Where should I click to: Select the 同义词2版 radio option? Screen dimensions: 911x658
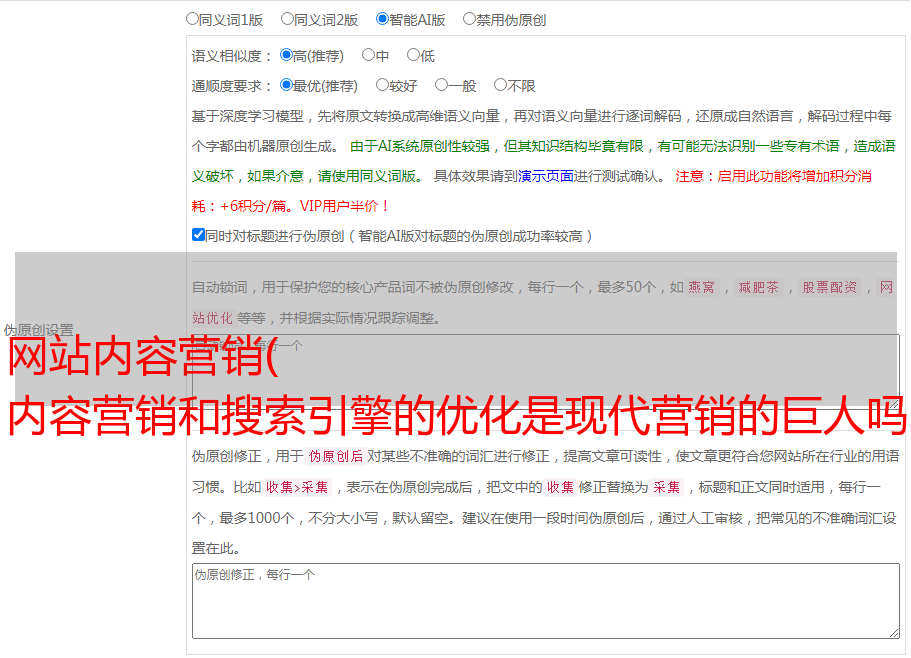[x=287, y=19]
